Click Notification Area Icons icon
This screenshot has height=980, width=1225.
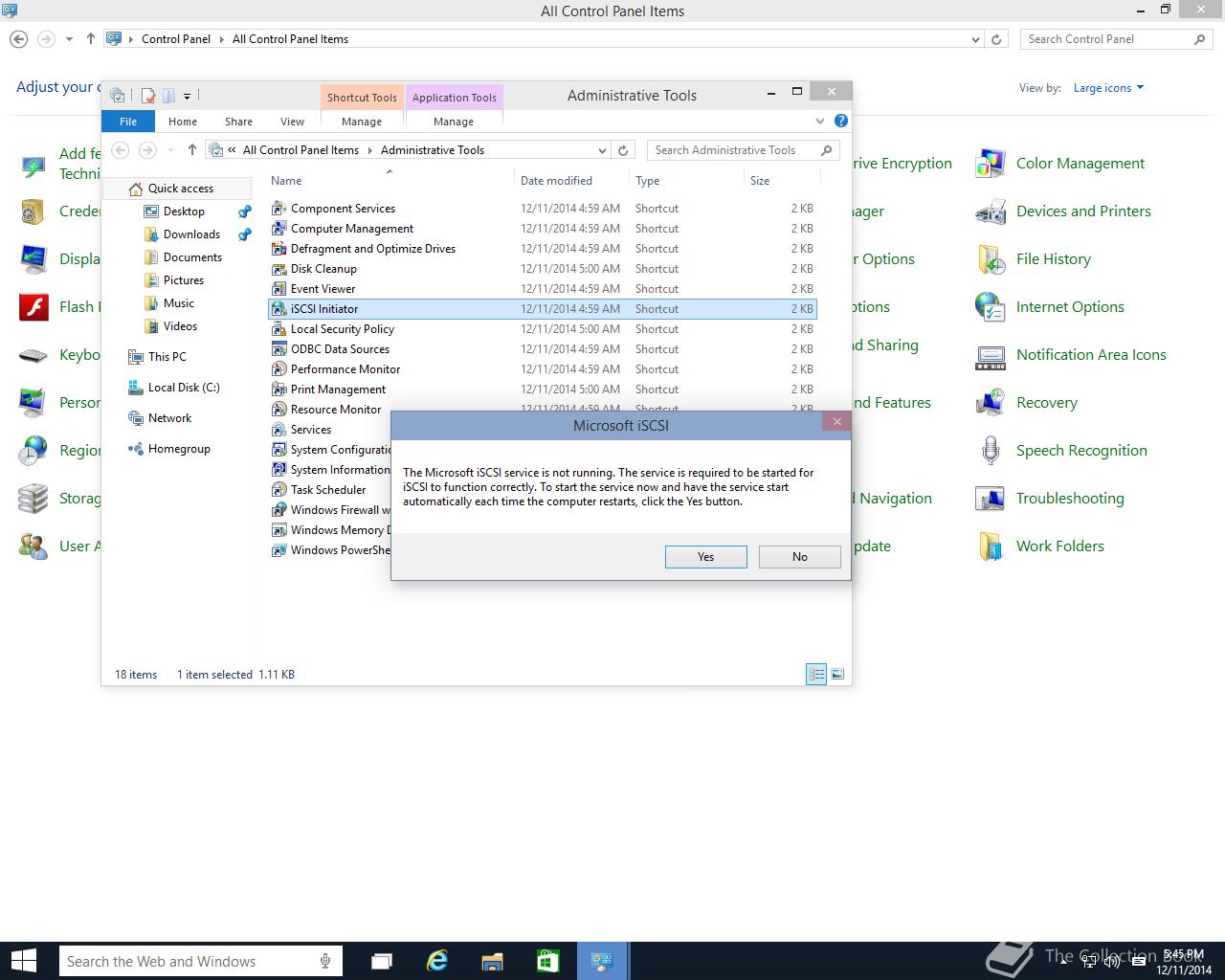tap(990, 356)
